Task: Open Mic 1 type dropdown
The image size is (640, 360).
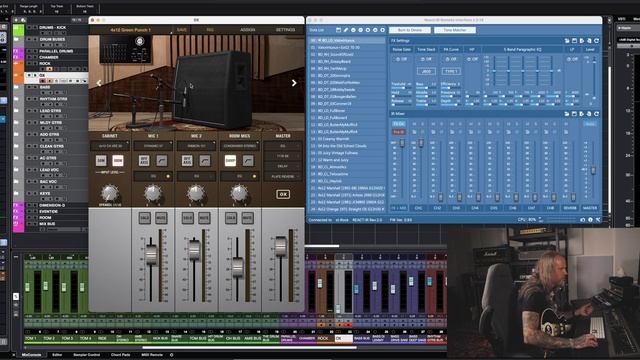Action: (x=153, y=146)
